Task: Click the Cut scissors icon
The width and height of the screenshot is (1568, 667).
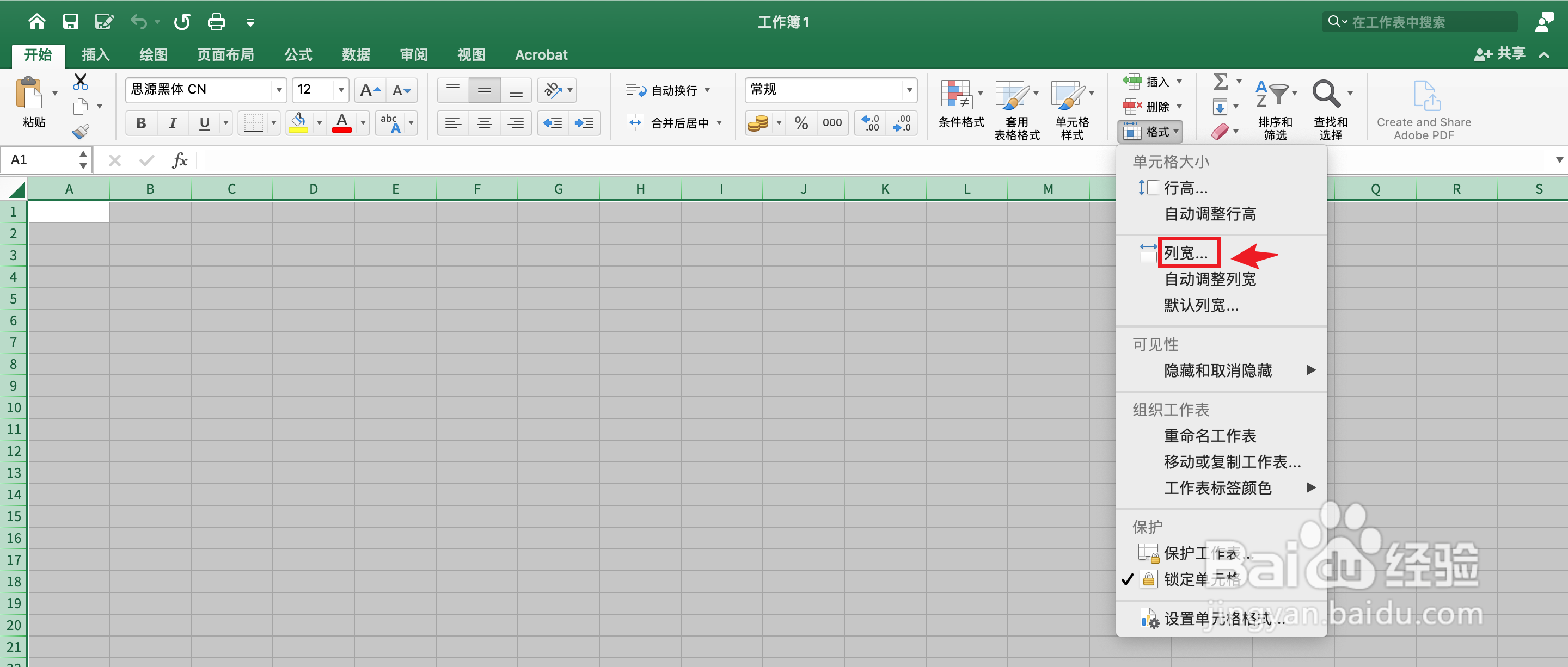Action: (81, 82)
